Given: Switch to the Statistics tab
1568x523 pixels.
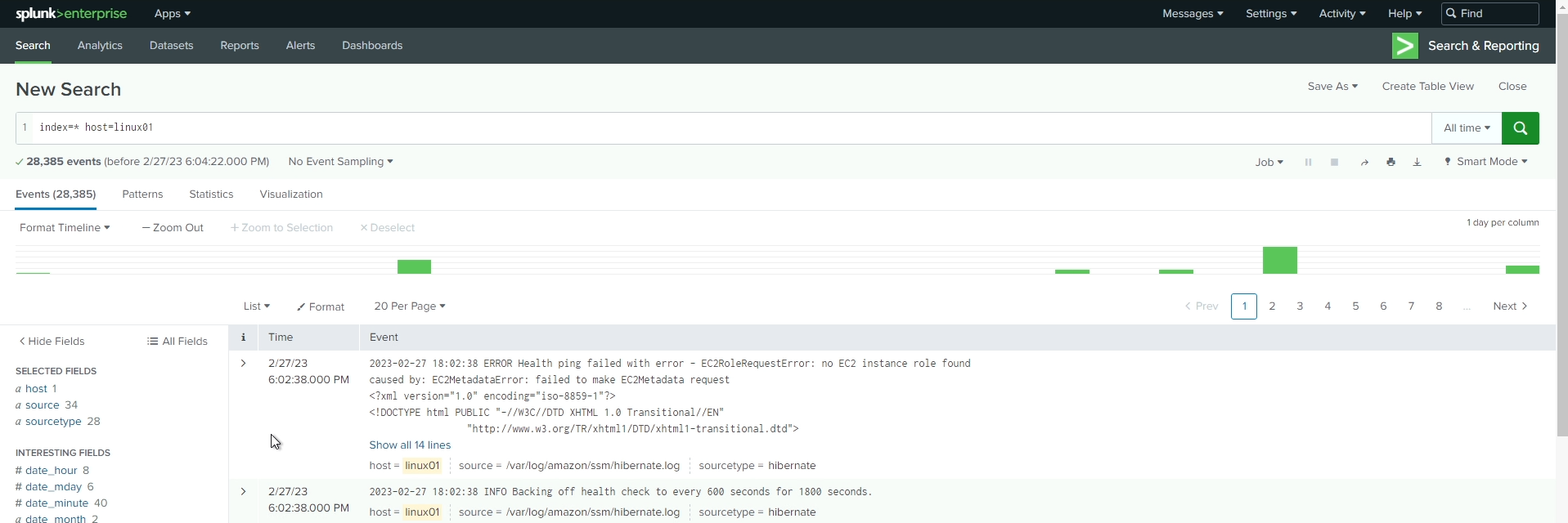Looking at the screenshot, I should 211,194.
